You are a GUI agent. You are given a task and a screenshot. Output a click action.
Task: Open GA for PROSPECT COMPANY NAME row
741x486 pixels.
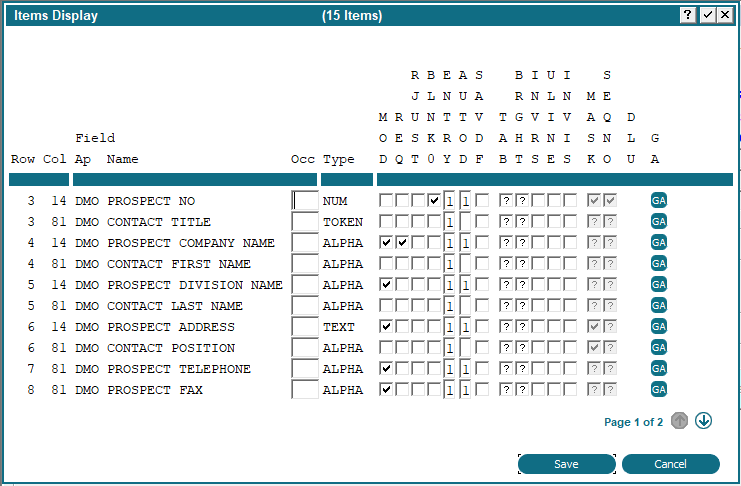(x=658, y=243)
